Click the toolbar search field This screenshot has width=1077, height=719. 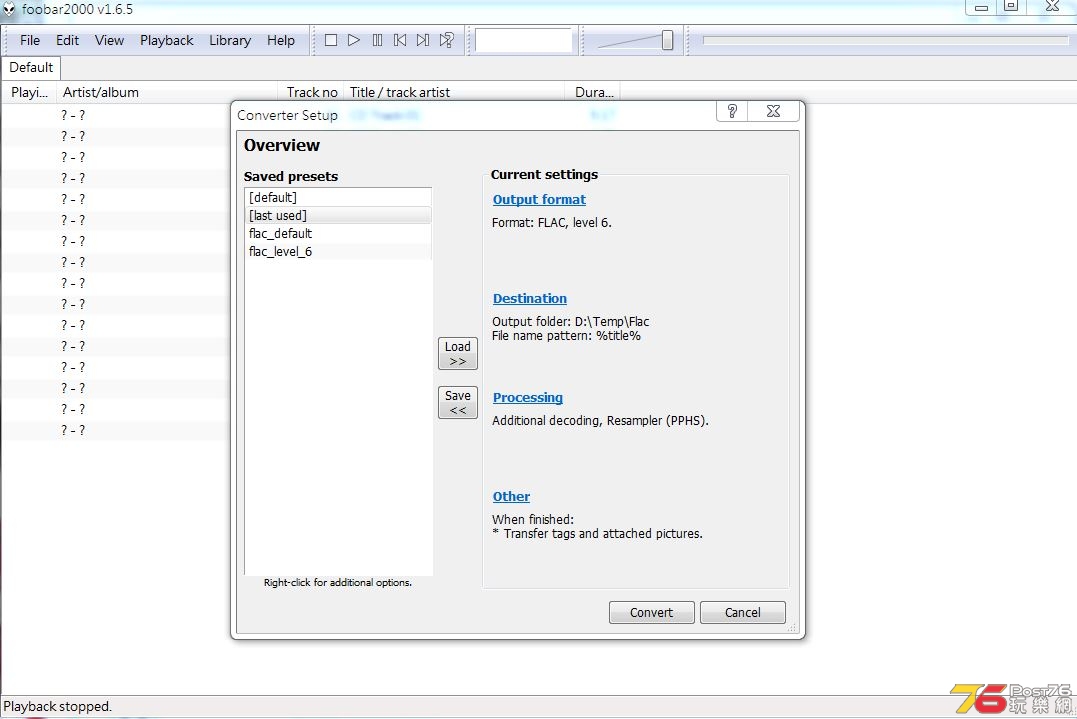pos(523,41)
